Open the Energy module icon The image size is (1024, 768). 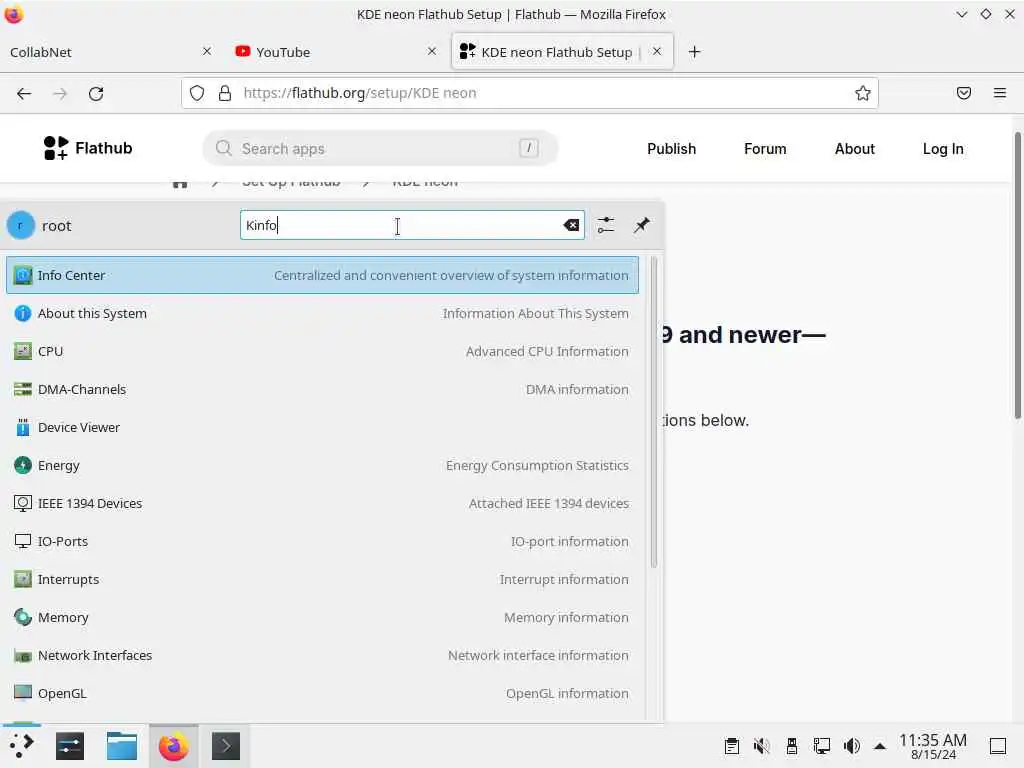tap(22, 465)
